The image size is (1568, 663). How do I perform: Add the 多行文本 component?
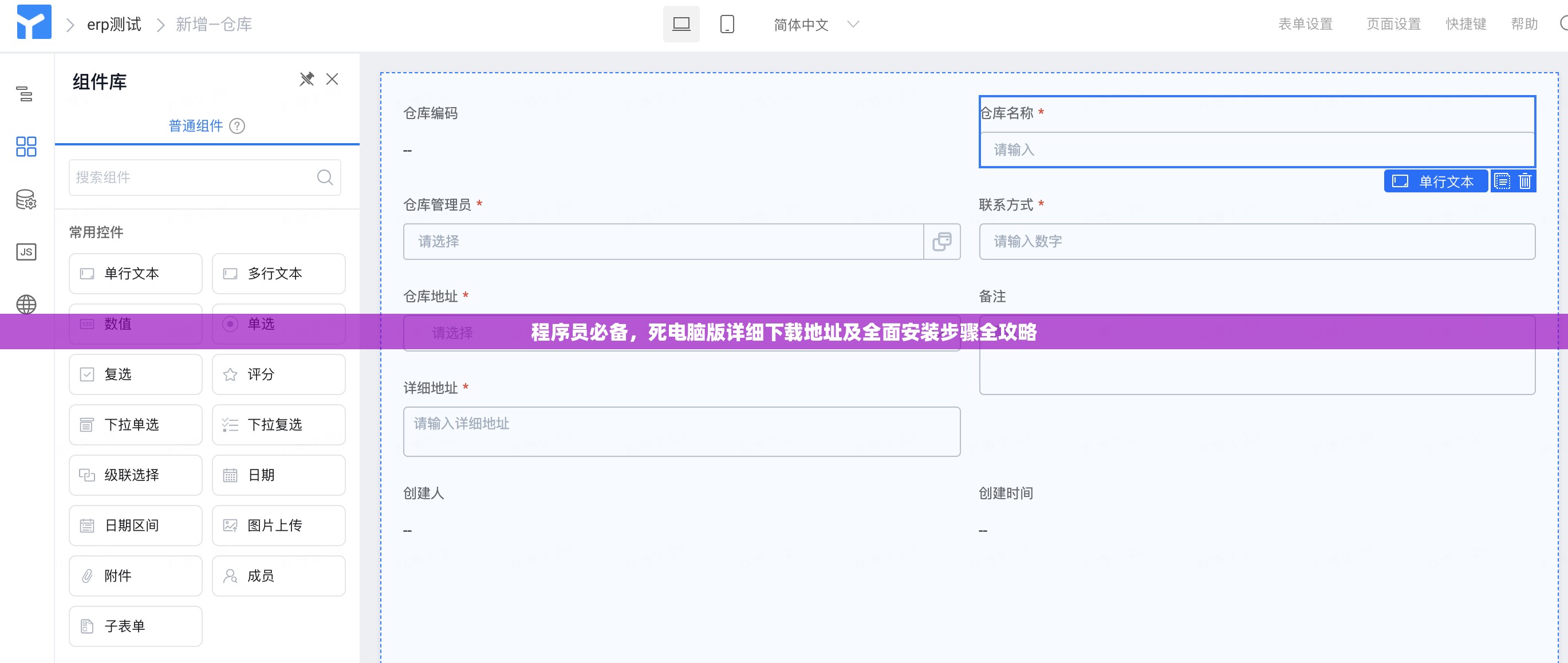pos(279,273)
